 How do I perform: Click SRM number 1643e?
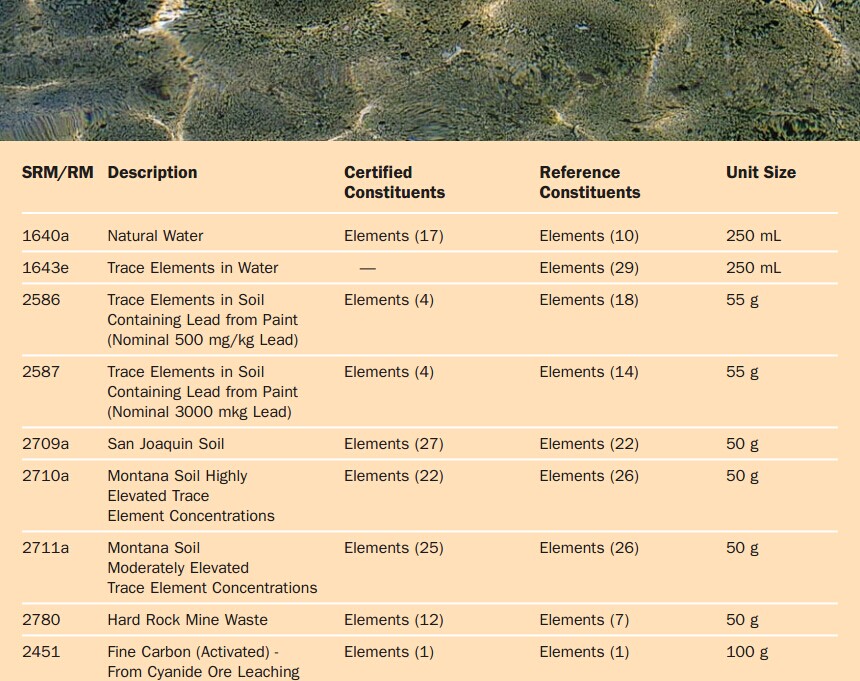(46, 268)
